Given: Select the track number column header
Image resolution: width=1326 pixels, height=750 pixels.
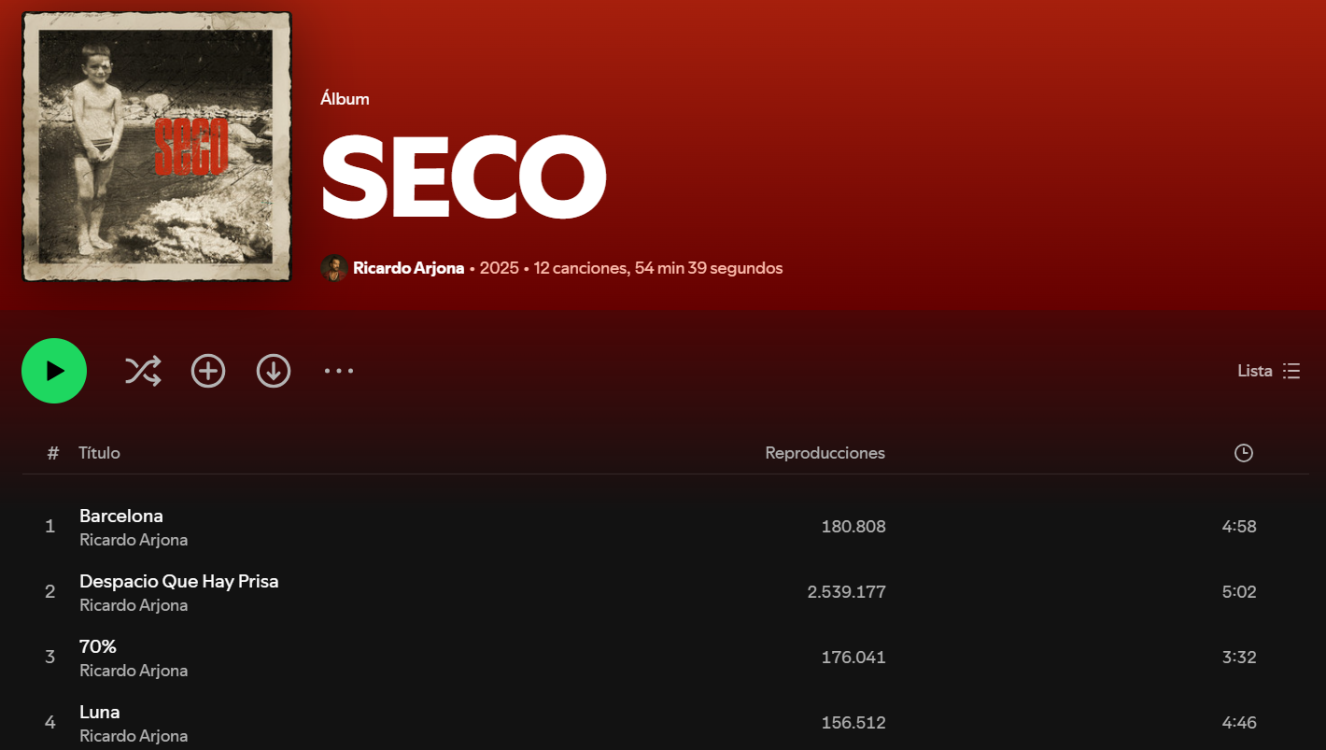Looking at the screenshot, I should (52, 452).
